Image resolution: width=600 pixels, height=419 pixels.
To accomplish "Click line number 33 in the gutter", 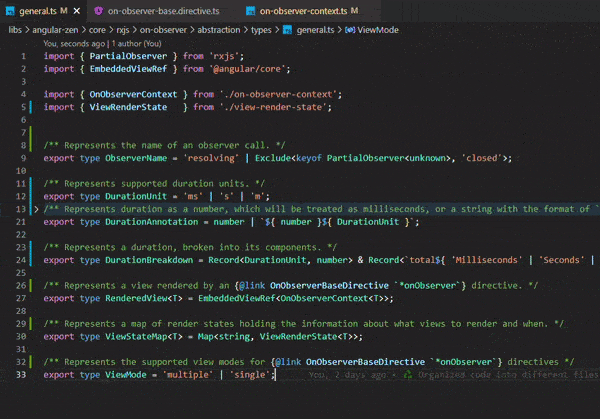I will click(21, 375).
